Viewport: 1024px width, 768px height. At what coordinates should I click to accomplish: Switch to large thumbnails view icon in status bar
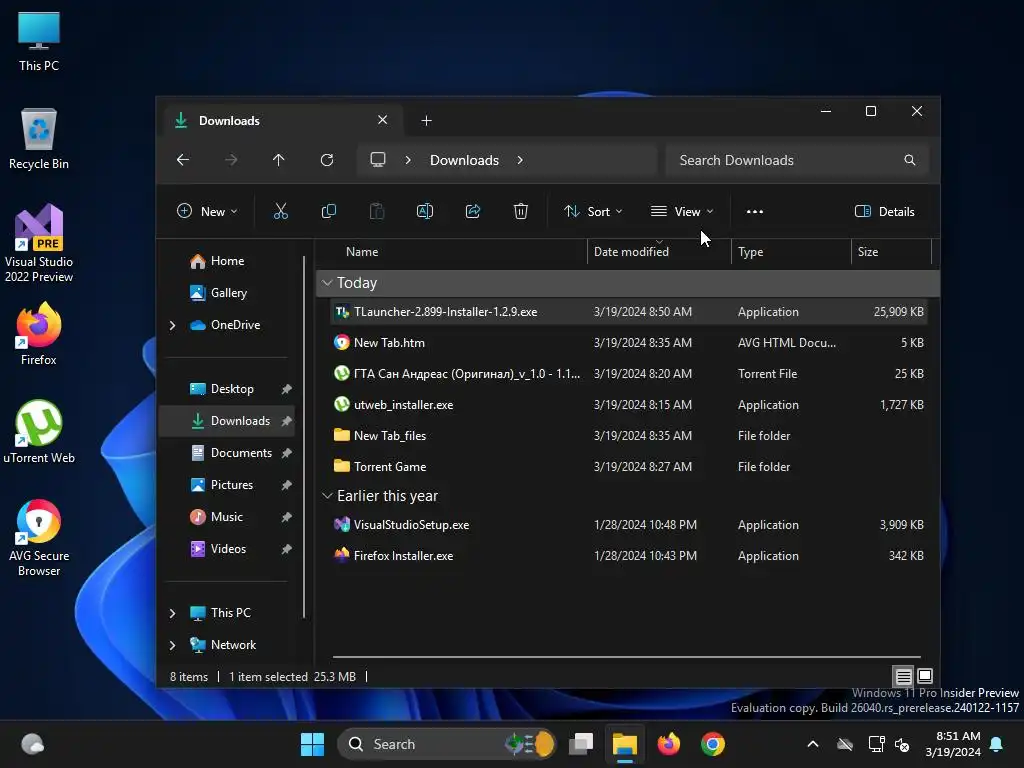click(925, 676)
